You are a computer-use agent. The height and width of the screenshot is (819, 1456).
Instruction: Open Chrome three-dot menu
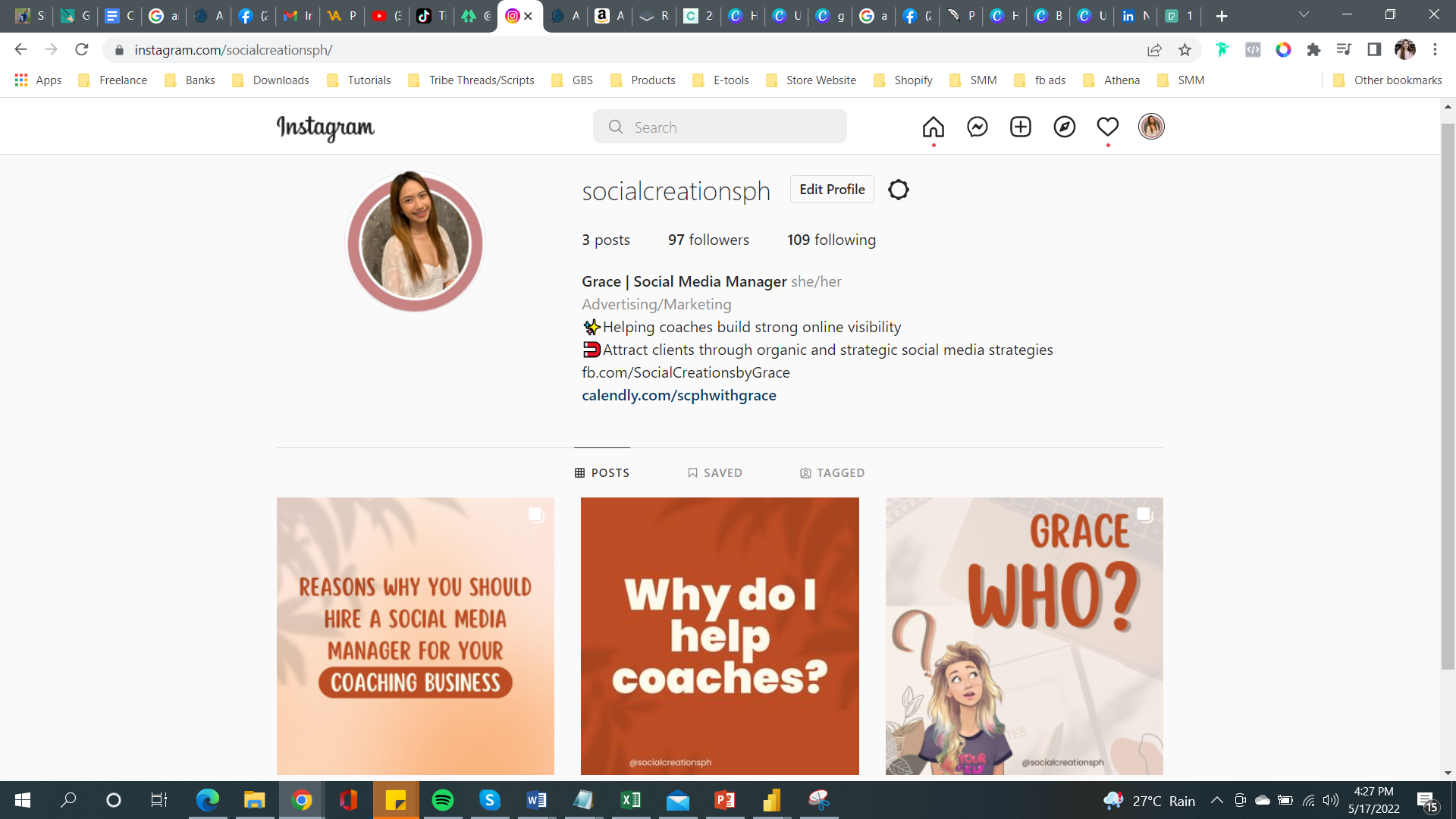(1435, 50)
